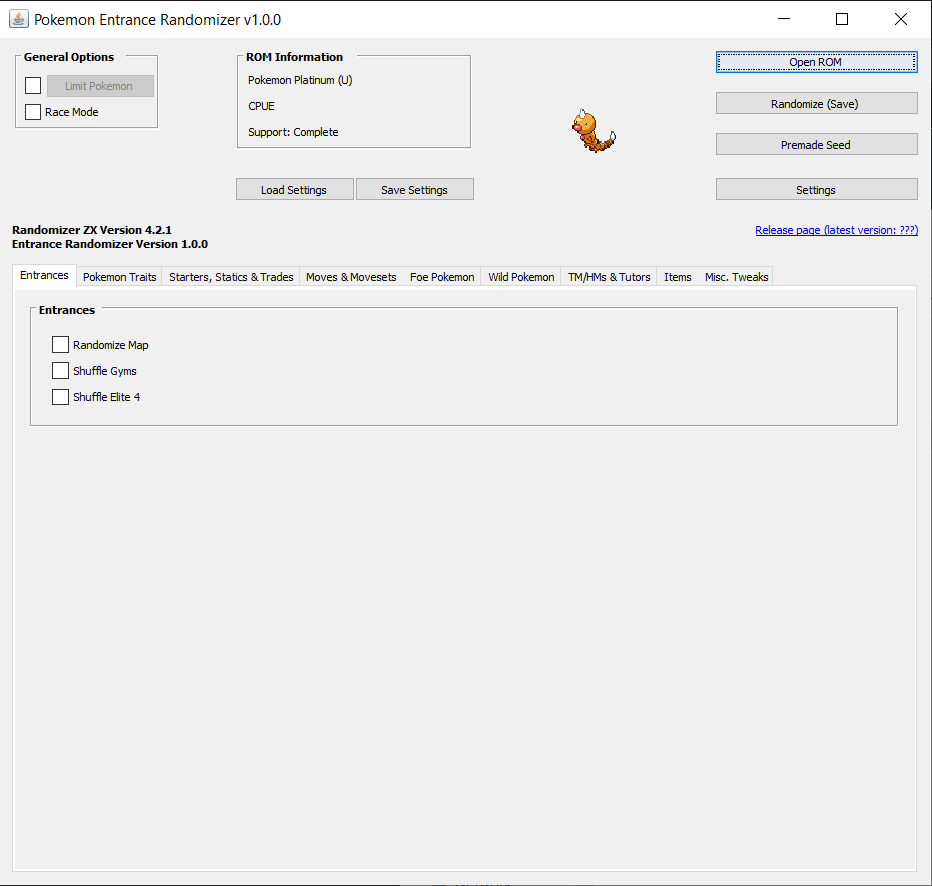Check the Shuffle Gyms box
The image size is (932, 886).
pos(60,370)
